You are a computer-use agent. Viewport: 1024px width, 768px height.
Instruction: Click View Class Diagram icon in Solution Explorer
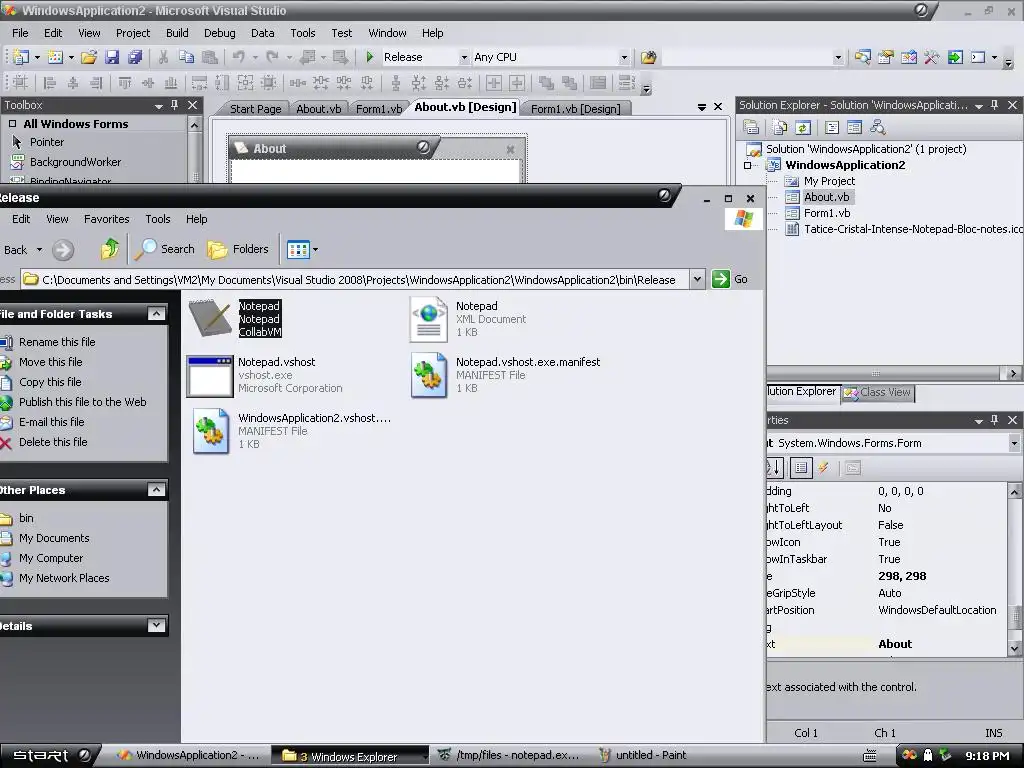pos(878,127)
